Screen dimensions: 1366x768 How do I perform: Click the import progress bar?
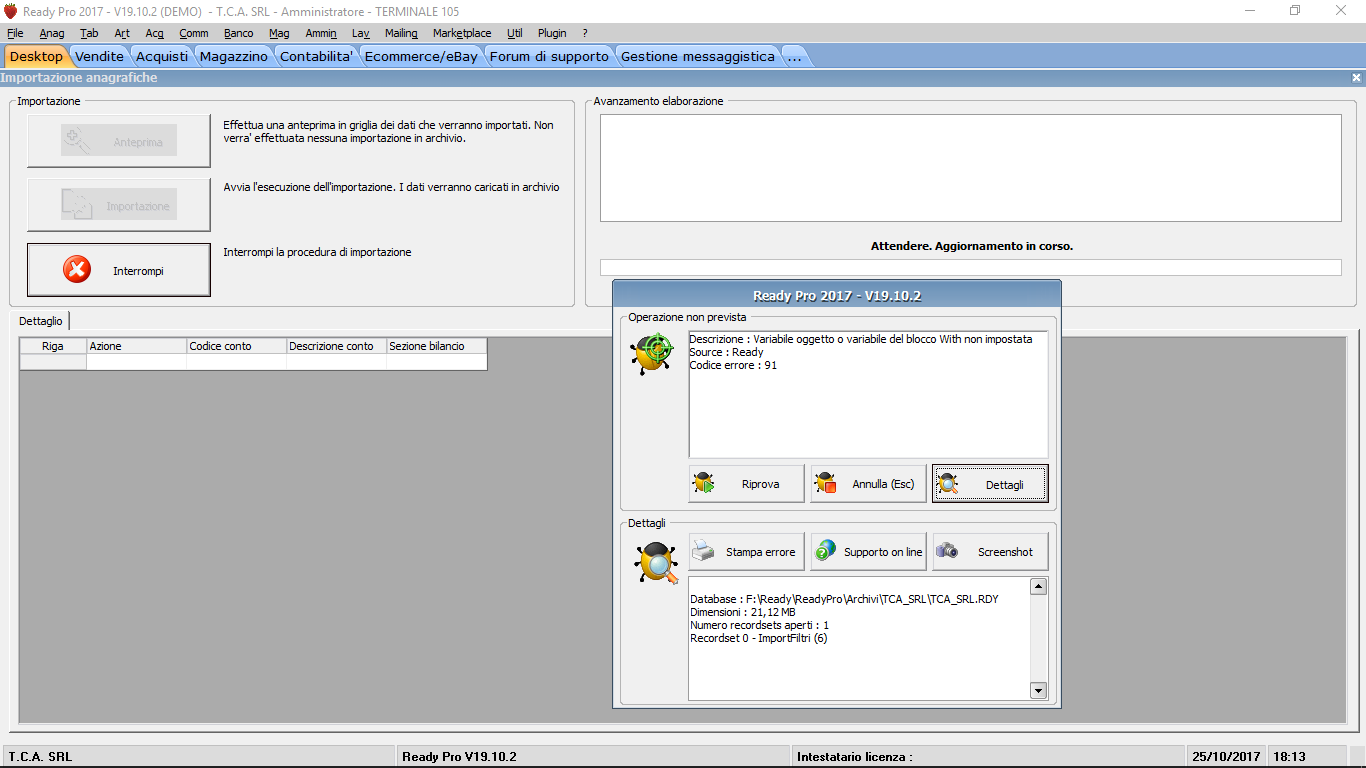(x=970, y=267)
